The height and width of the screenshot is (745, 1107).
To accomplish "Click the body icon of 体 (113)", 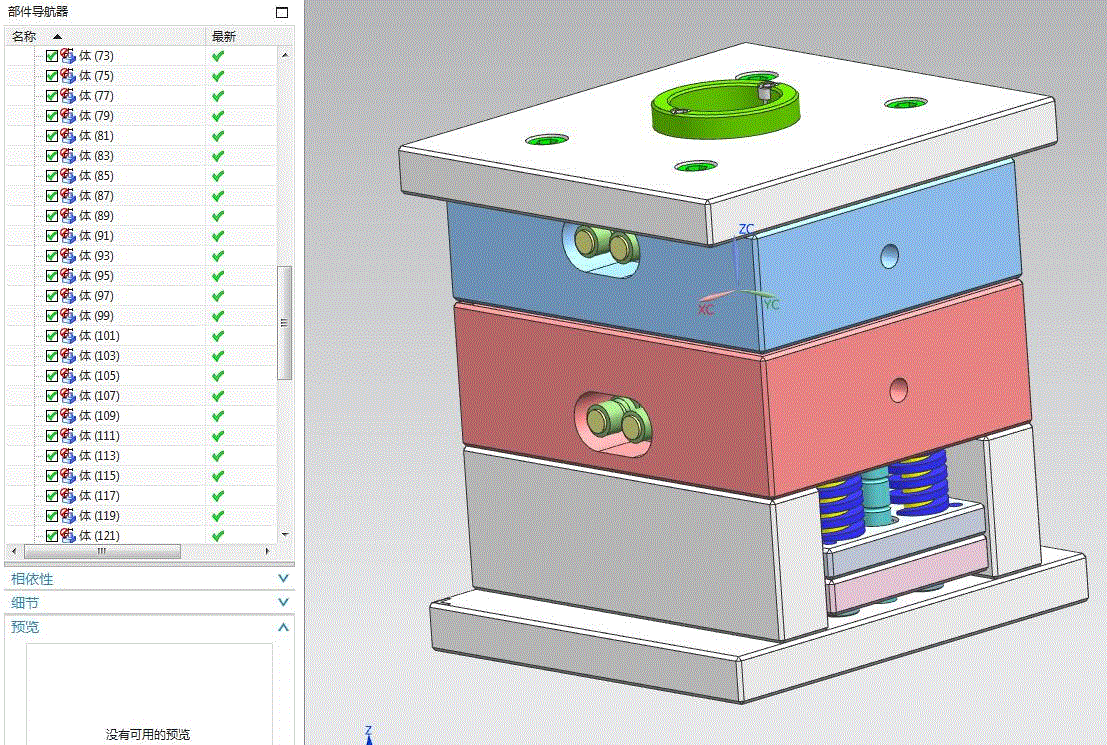I will pos(68,455).
